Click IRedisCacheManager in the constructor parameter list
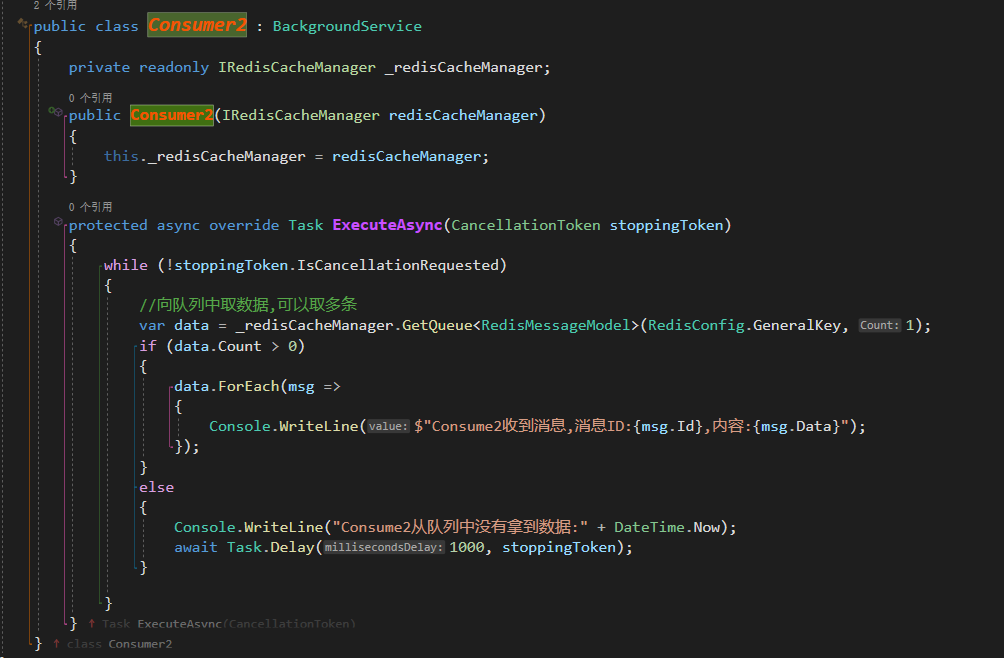 coord(300,115)
